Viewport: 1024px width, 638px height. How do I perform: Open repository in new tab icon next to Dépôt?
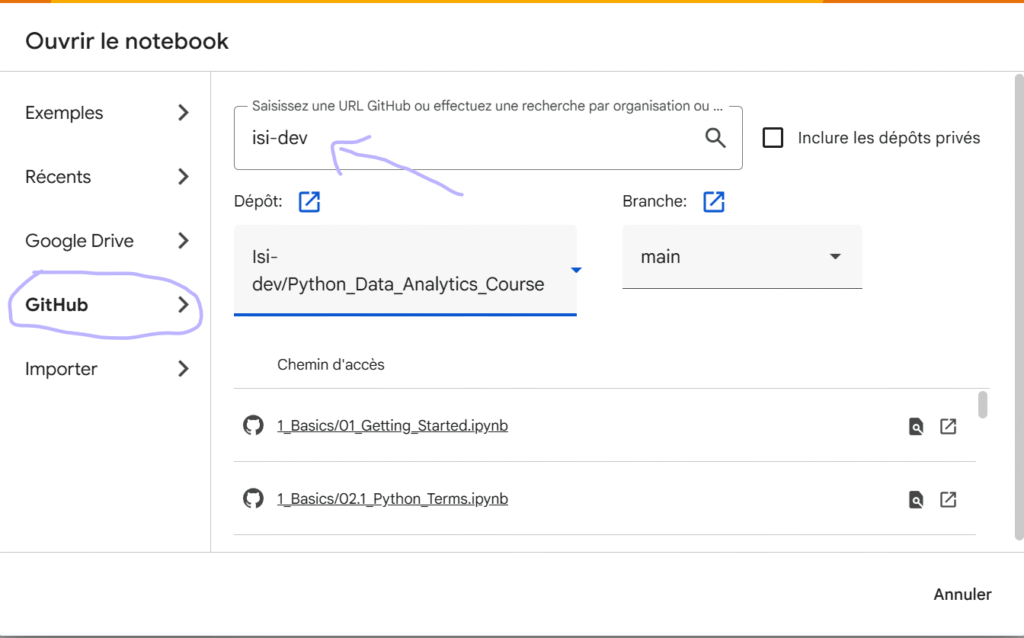pyautogui.click(x=310, y=202)
